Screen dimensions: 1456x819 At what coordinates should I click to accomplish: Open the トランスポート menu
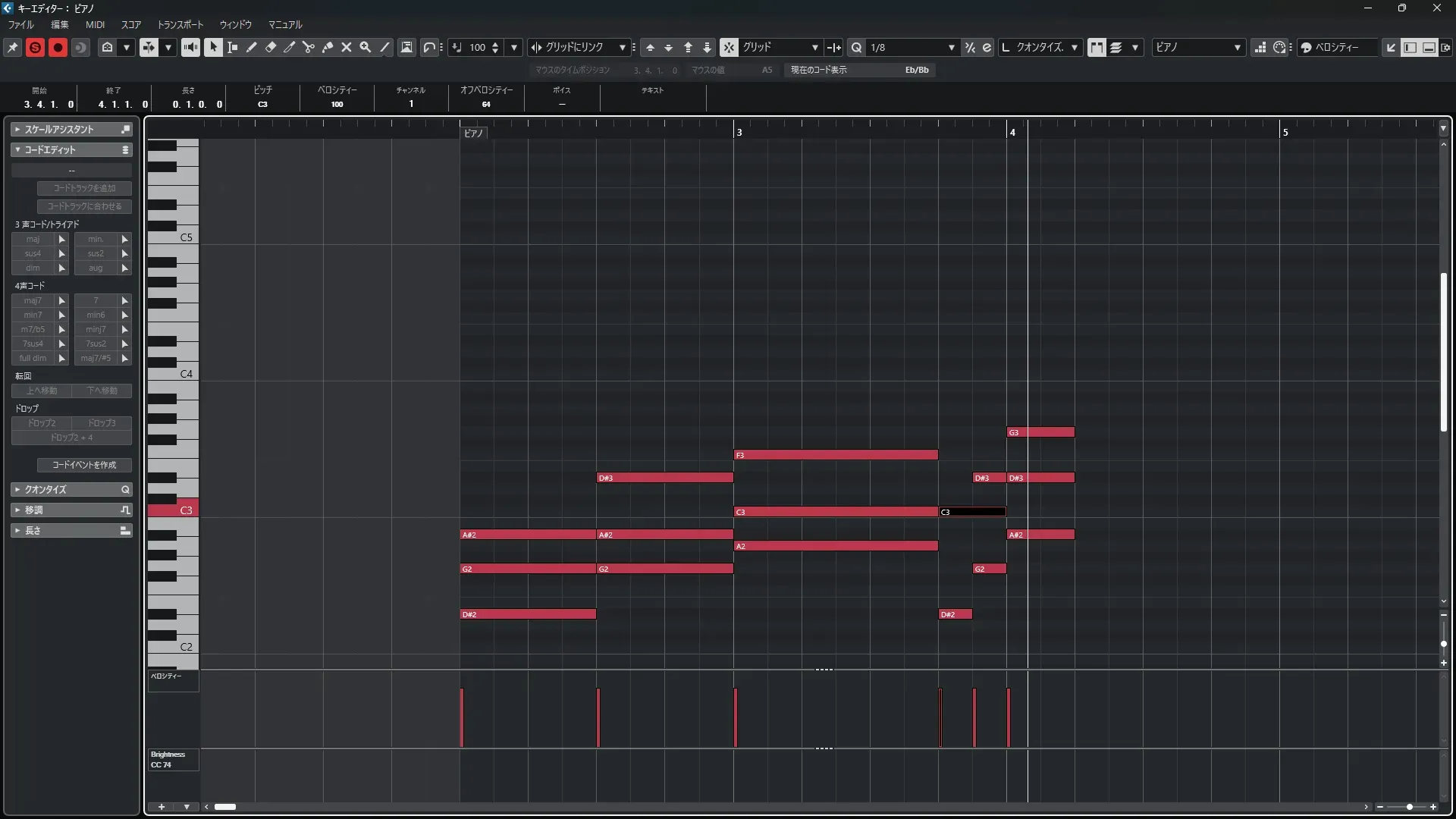click(180, 24)
